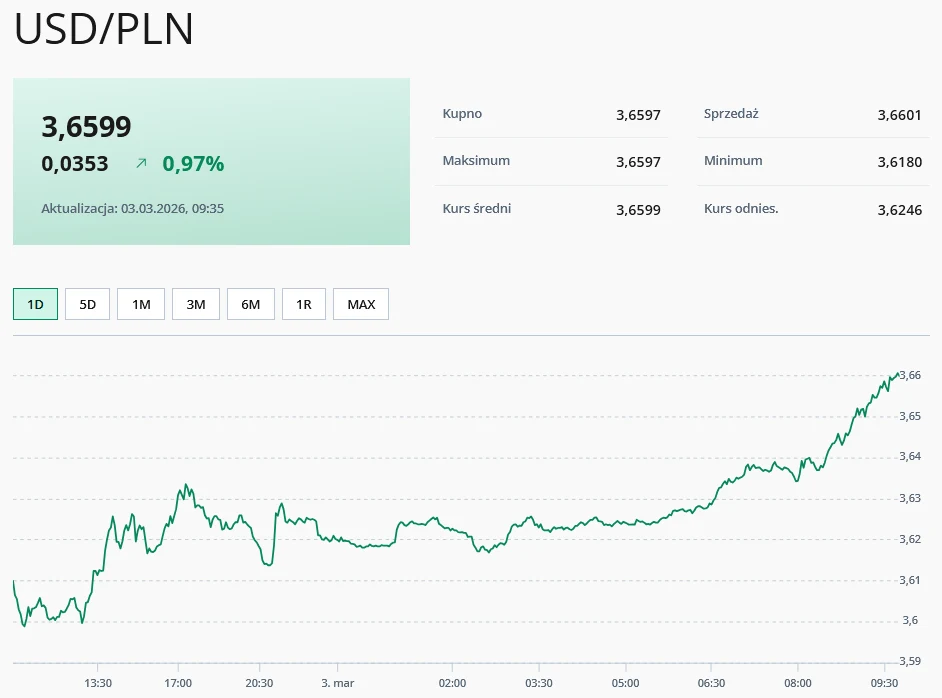Image resolution: width=942 pixels, height=698 pixels.
Task: Click the Kupno value 3,6597
Action: point(639,115)
